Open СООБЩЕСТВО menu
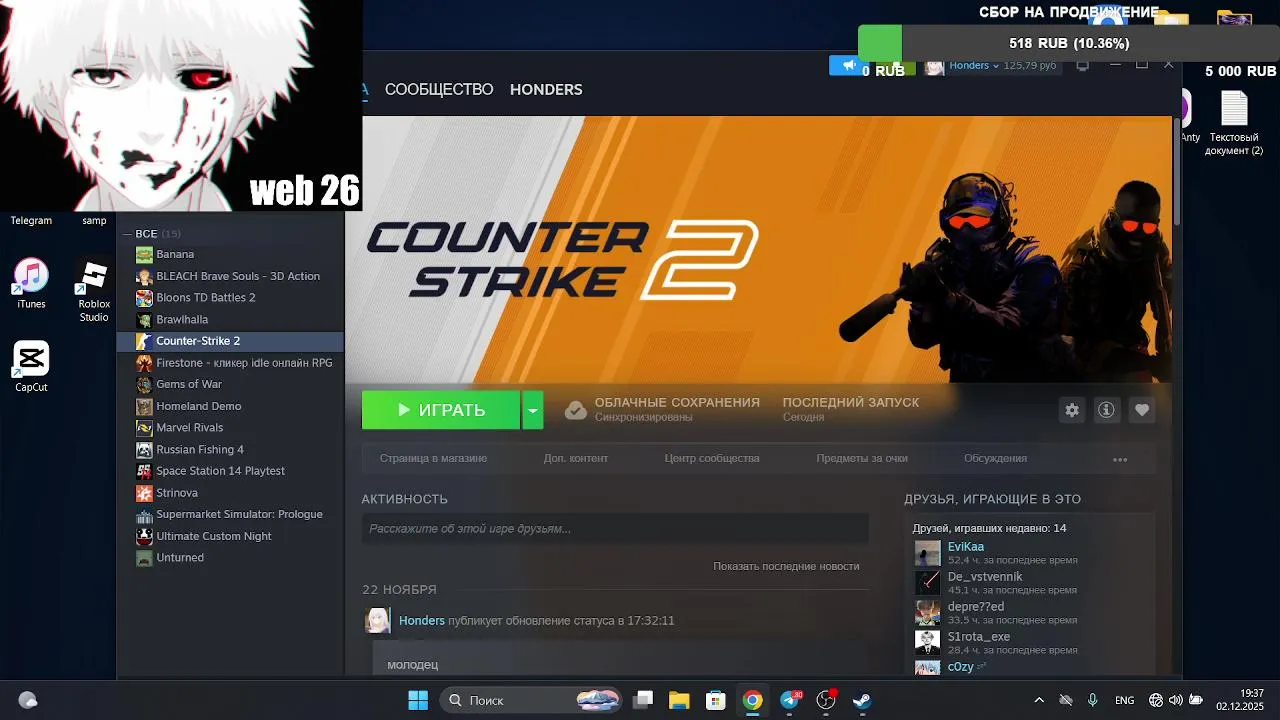 (x=439, y=89)
